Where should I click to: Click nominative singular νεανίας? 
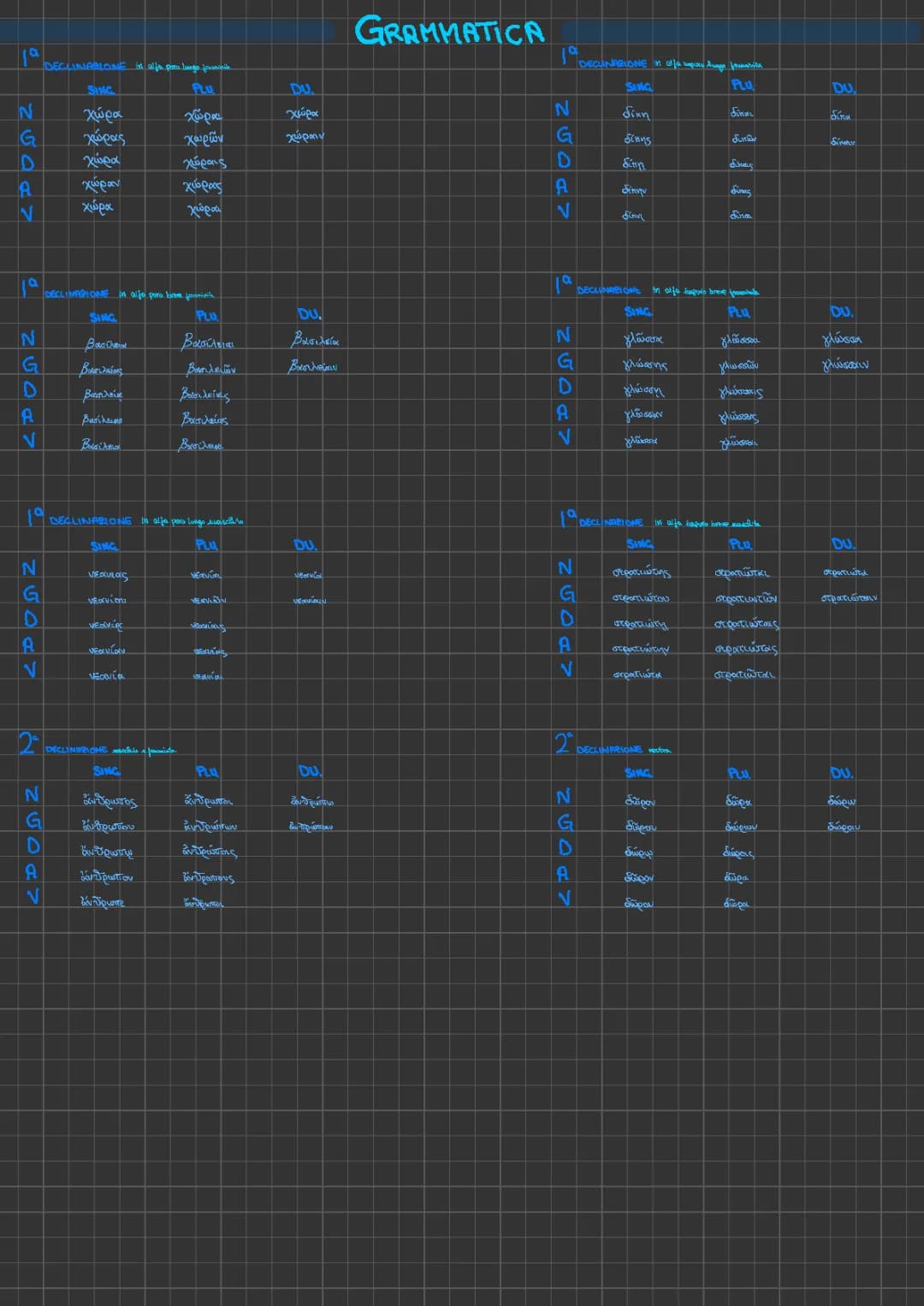[x=108, y=575]
